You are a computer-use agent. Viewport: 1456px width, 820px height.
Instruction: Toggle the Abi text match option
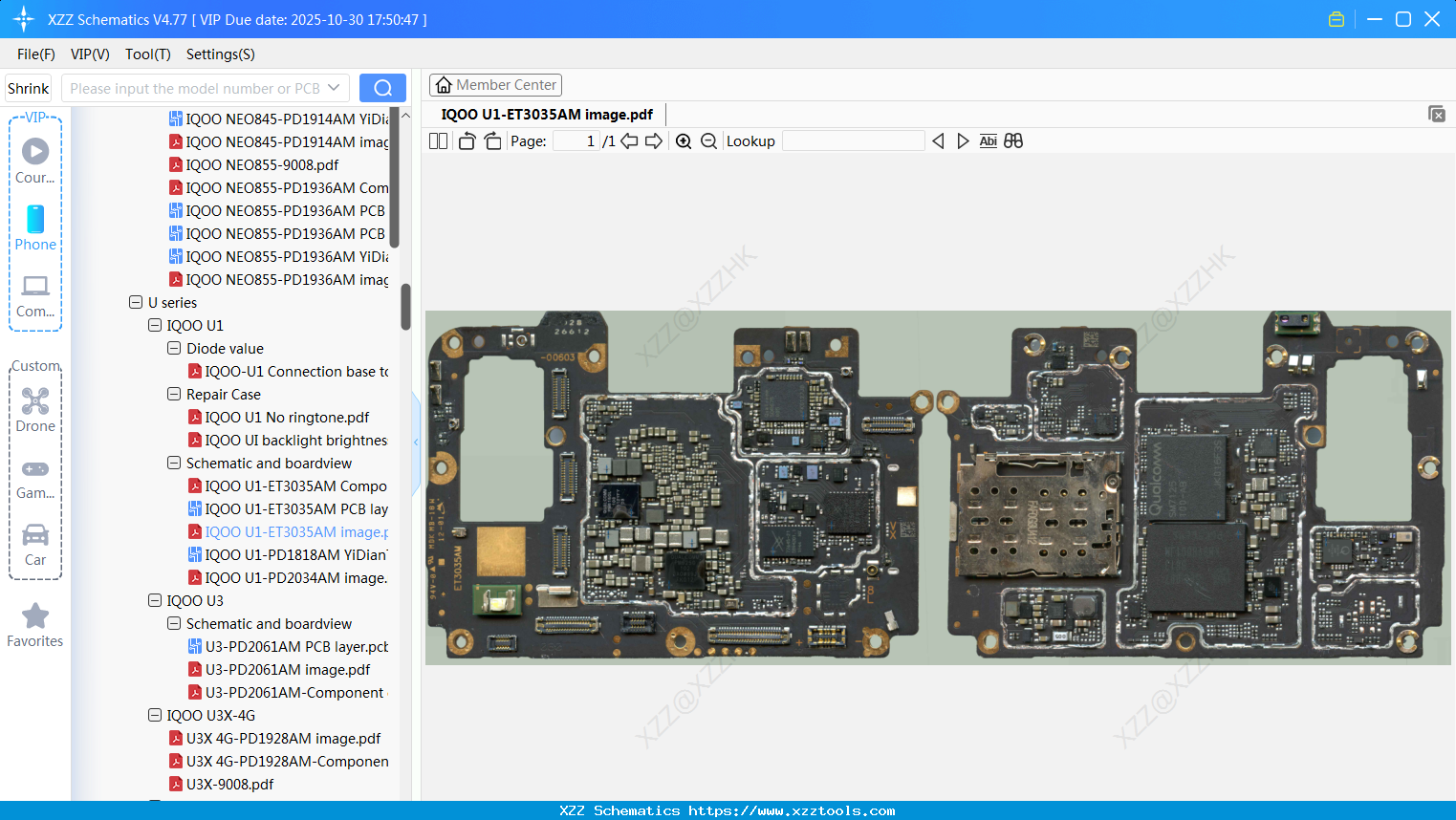988,141
